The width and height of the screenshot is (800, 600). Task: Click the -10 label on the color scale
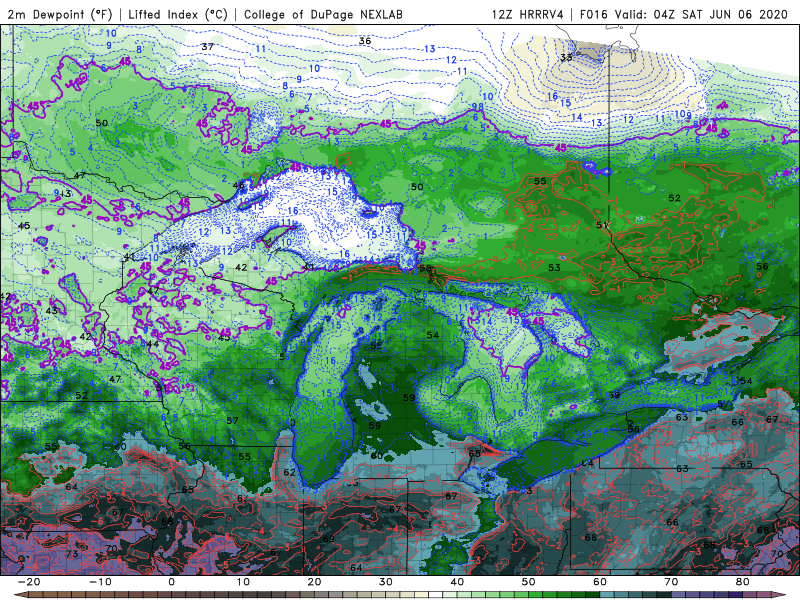pyautogui.click(x=100, y=582)
